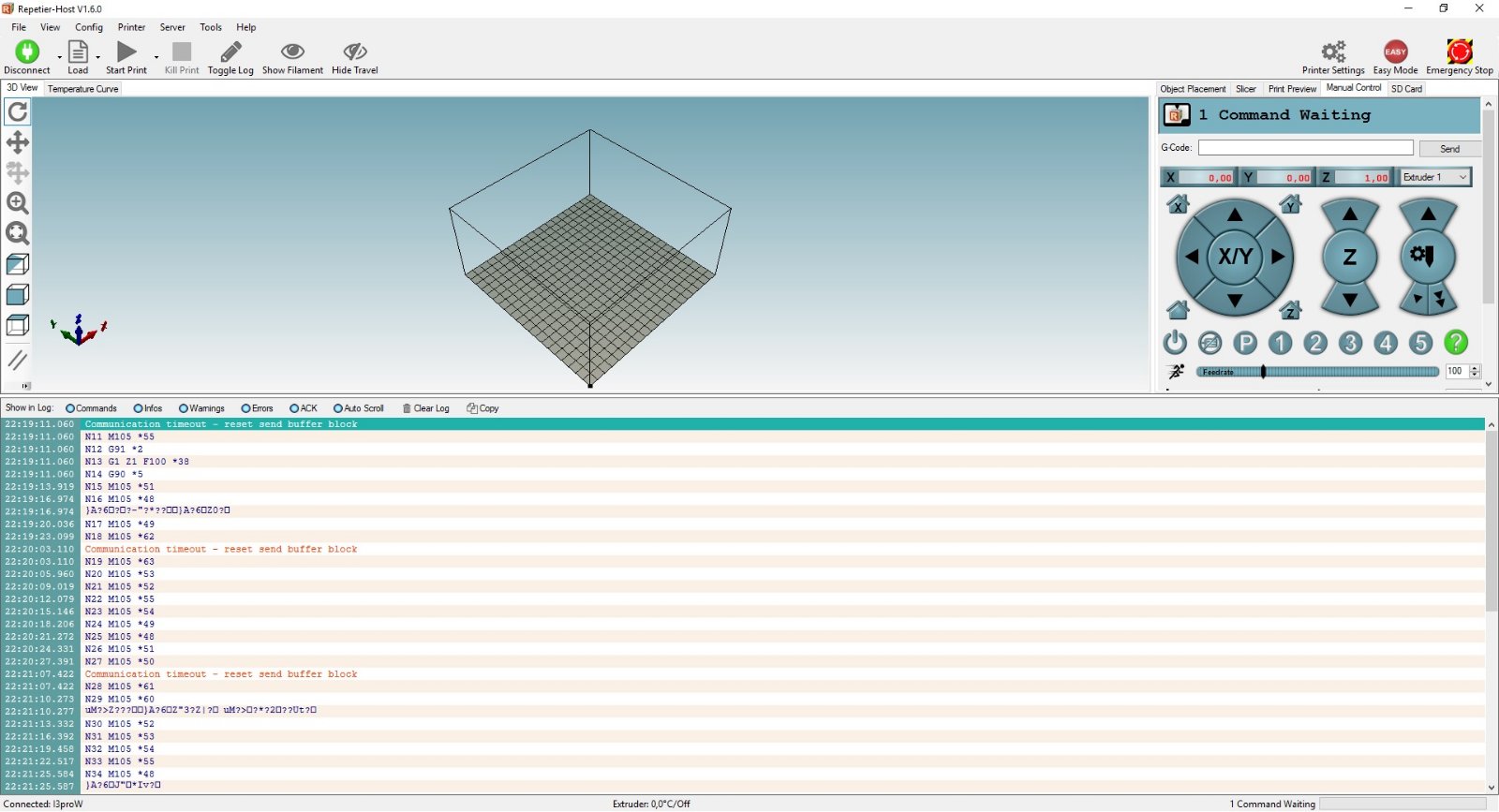Image resolution: width=1499 pixels, height=812 pixels.
Task: Open the Extruder 1 dropdown
Action: click(1435, 177)
